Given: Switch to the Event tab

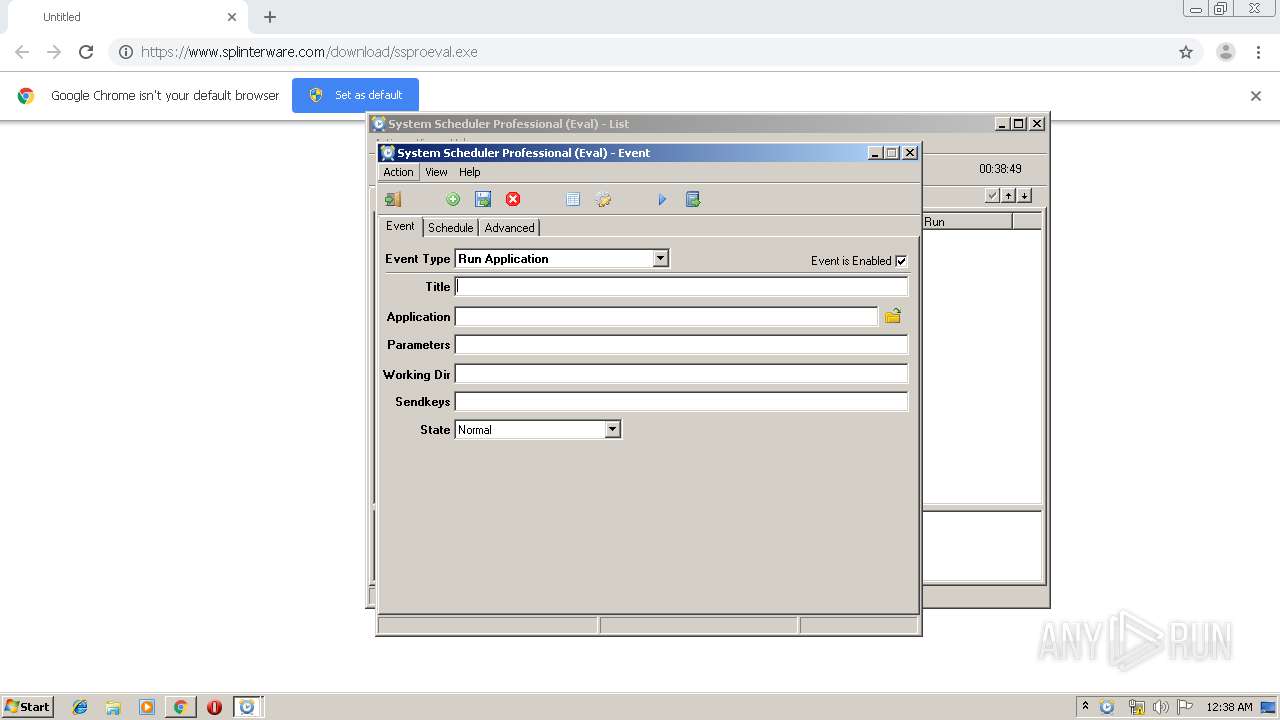Looking at the screenshot, I should (400, 226).
